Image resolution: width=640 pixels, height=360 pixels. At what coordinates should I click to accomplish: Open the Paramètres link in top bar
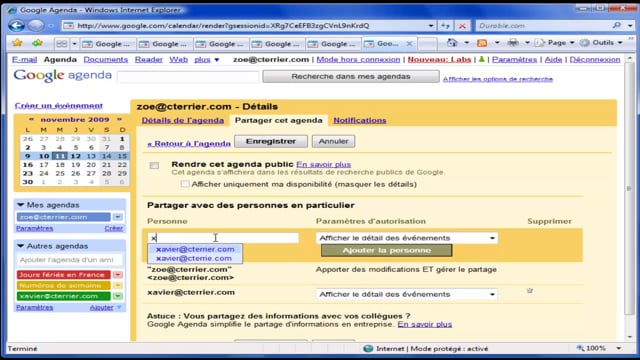click(514, 60)
